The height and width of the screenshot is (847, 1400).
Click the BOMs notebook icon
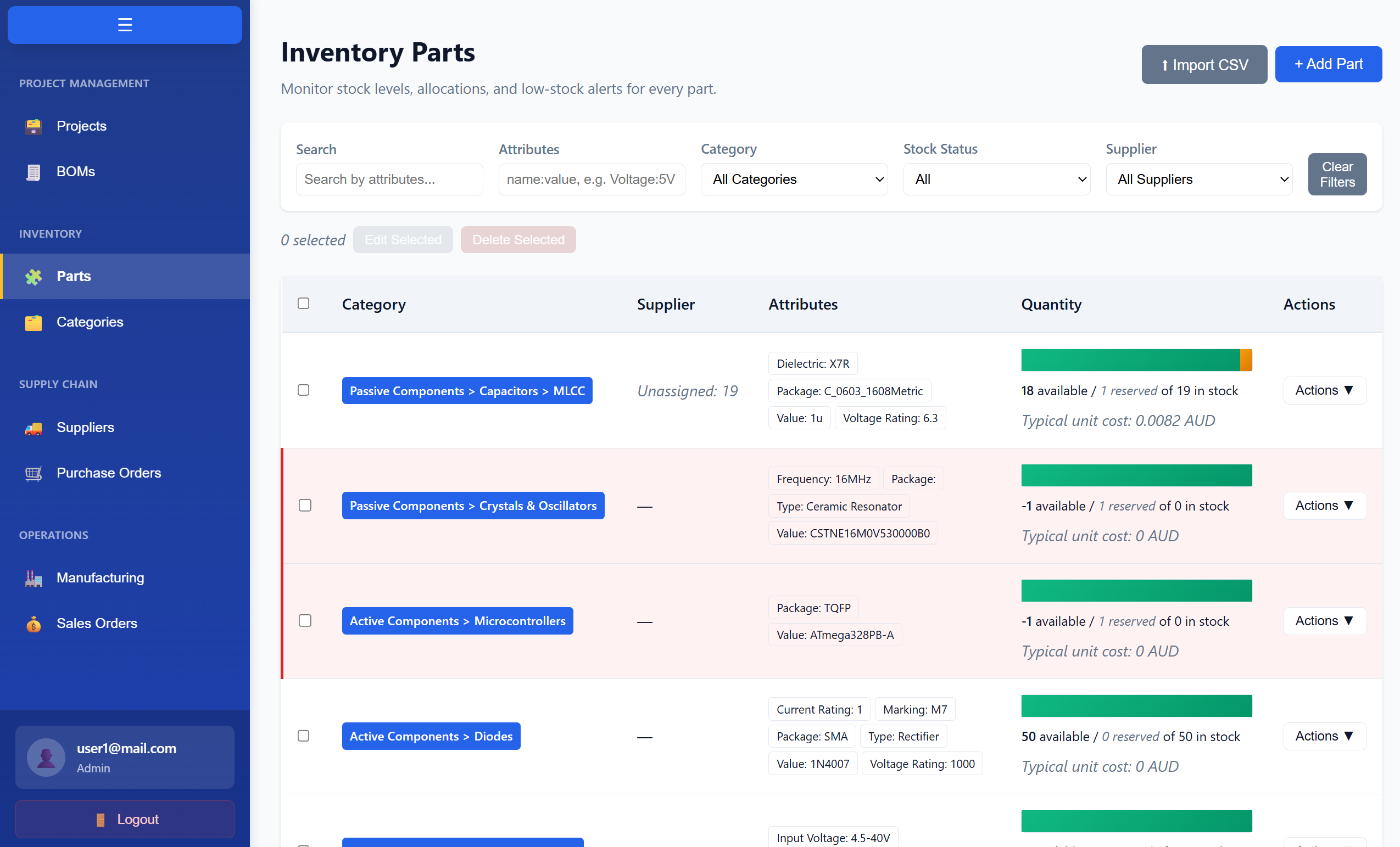[34, 172]
